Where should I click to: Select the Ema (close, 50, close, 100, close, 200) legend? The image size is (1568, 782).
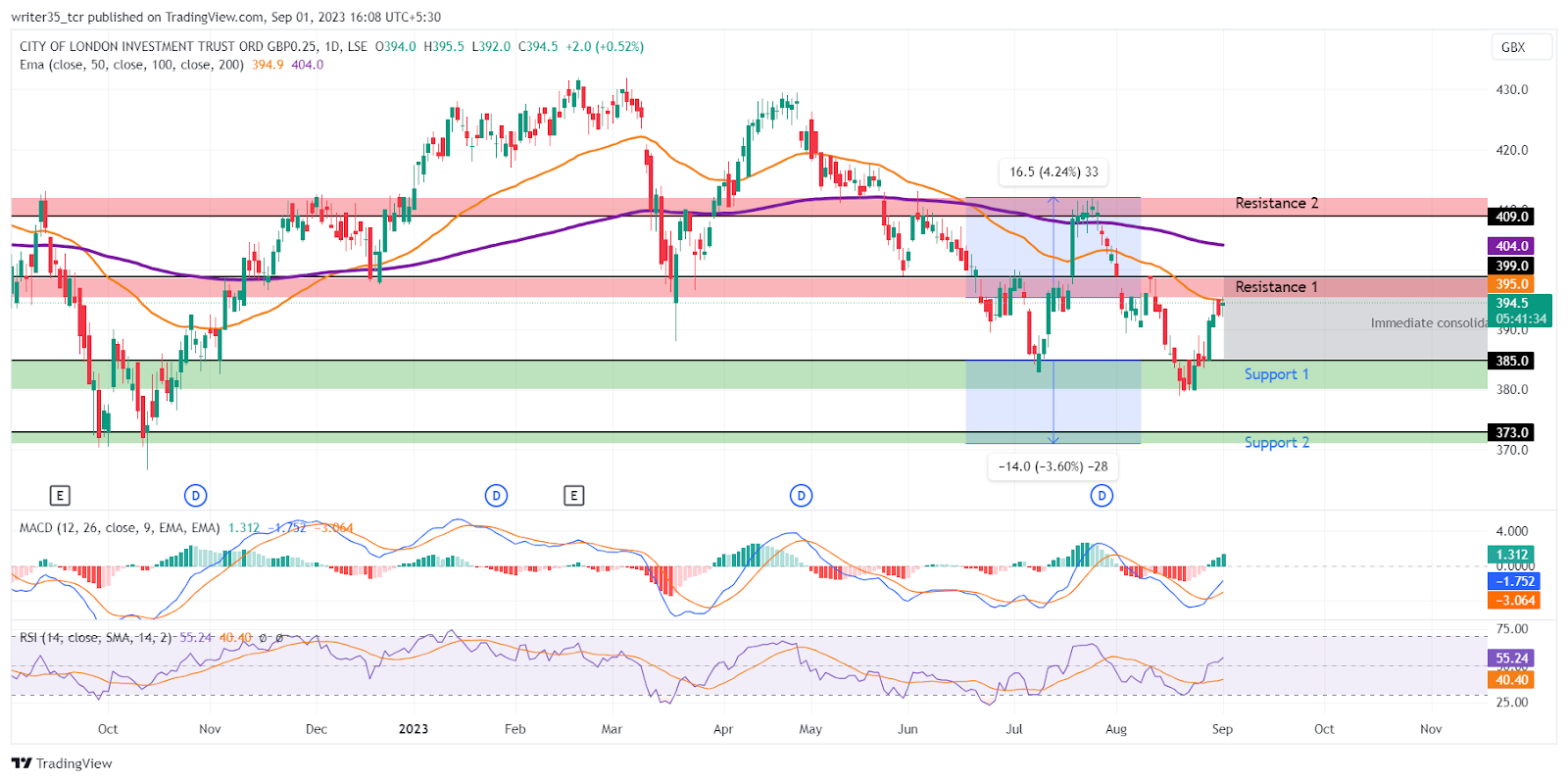coord(131,65)
